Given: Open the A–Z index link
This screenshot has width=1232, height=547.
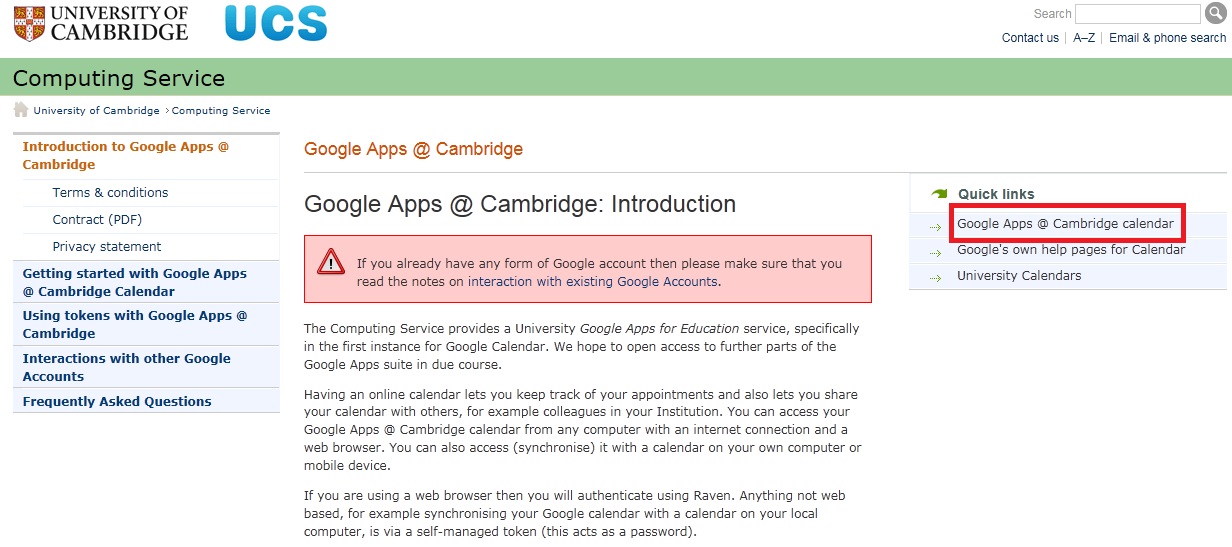Looking at the screenshot, I should 1084,38.
